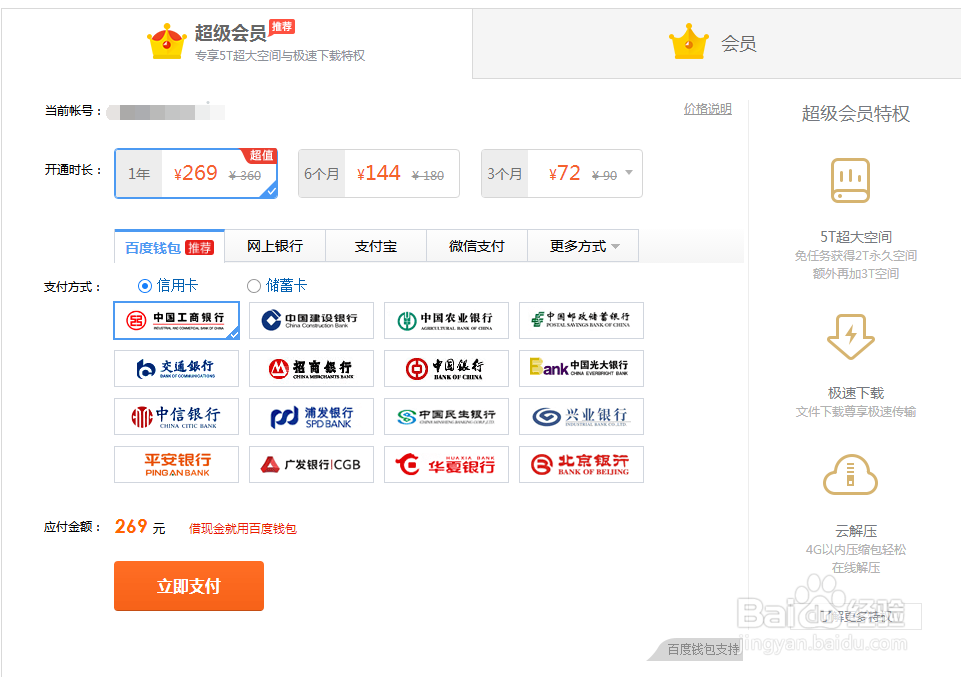Click the 5T超大空间 storage icon
This screenshot has width=961, height=677.
(851, 180)
